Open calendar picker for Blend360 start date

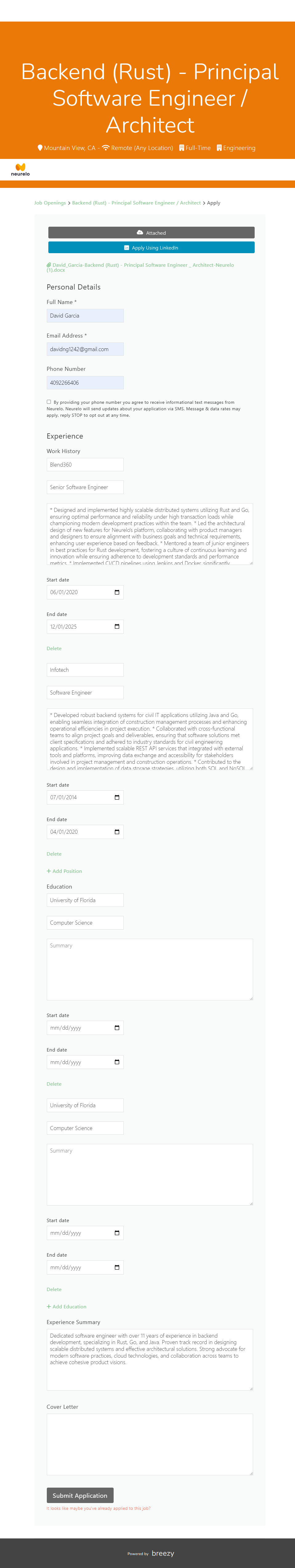pyautogui.click(x=117, y=592)
